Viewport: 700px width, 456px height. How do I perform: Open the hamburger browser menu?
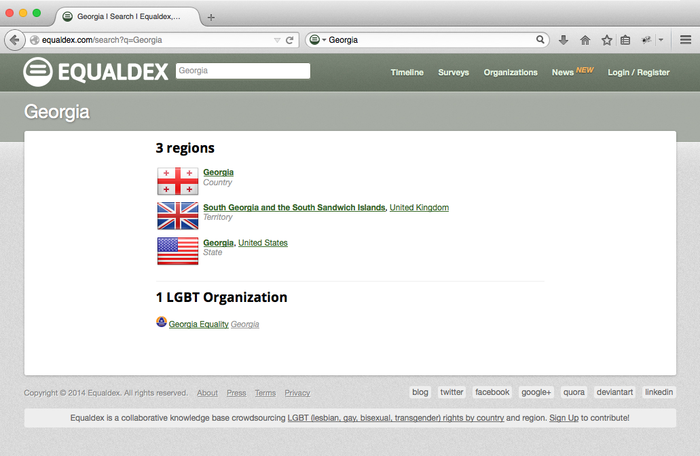(686, 40)
